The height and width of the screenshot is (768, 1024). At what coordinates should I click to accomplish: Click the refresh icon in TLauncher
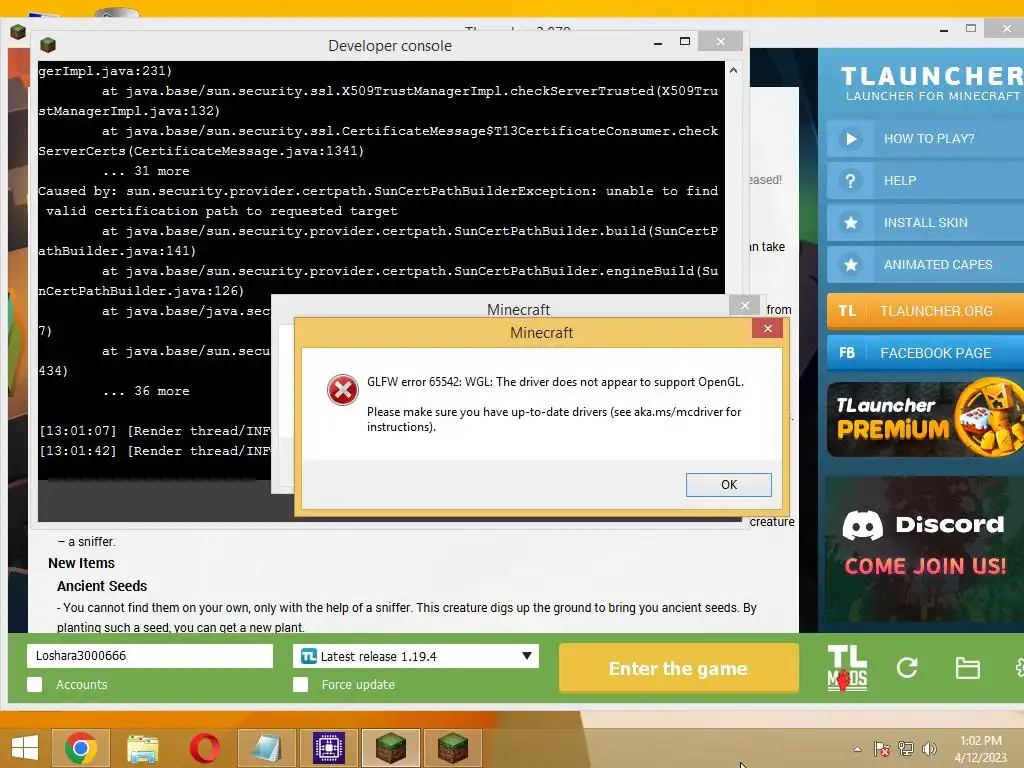[x=907, y=667]
